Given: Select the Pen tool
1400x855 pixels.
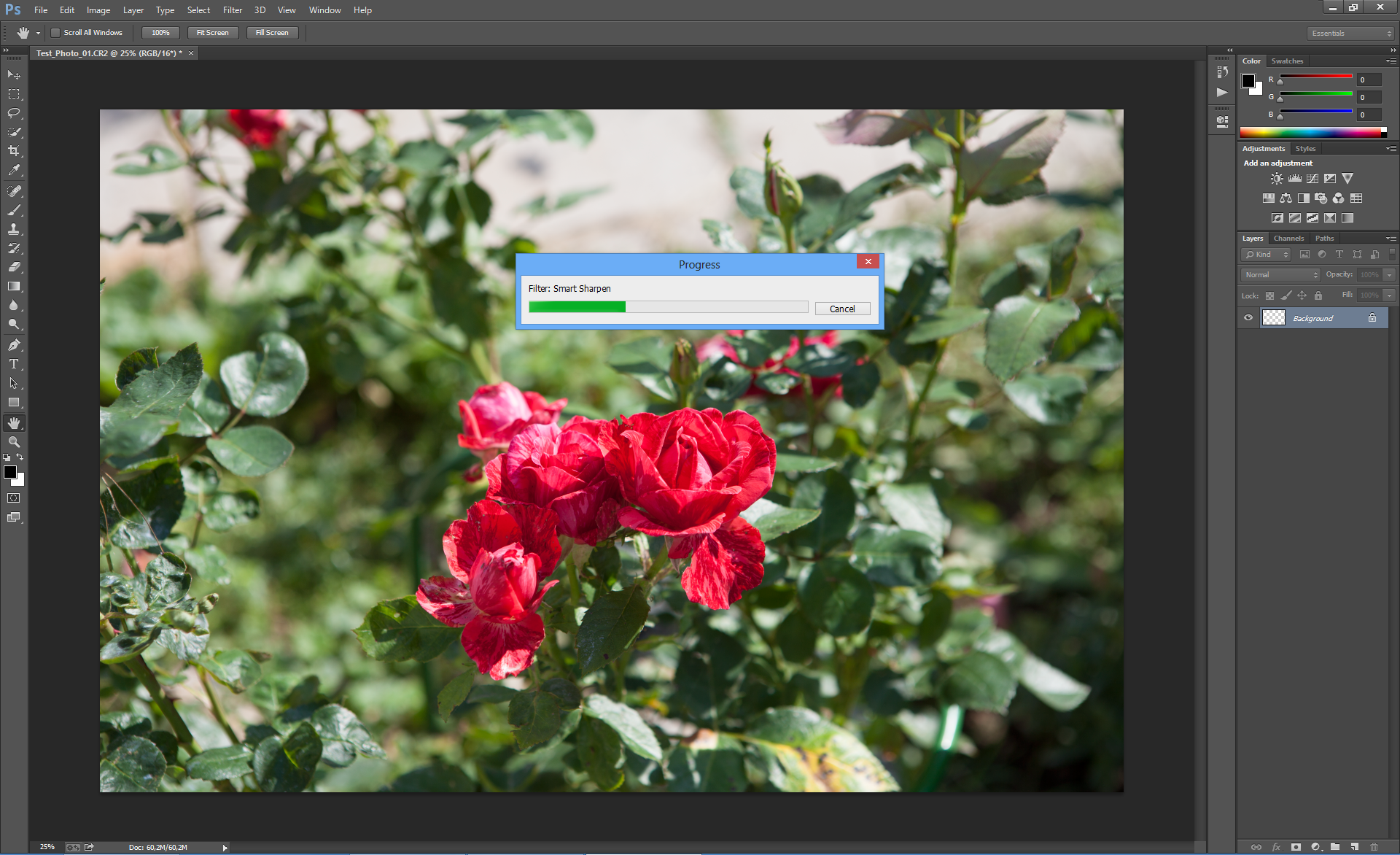Looking at the screenshot, I should 14,345.
